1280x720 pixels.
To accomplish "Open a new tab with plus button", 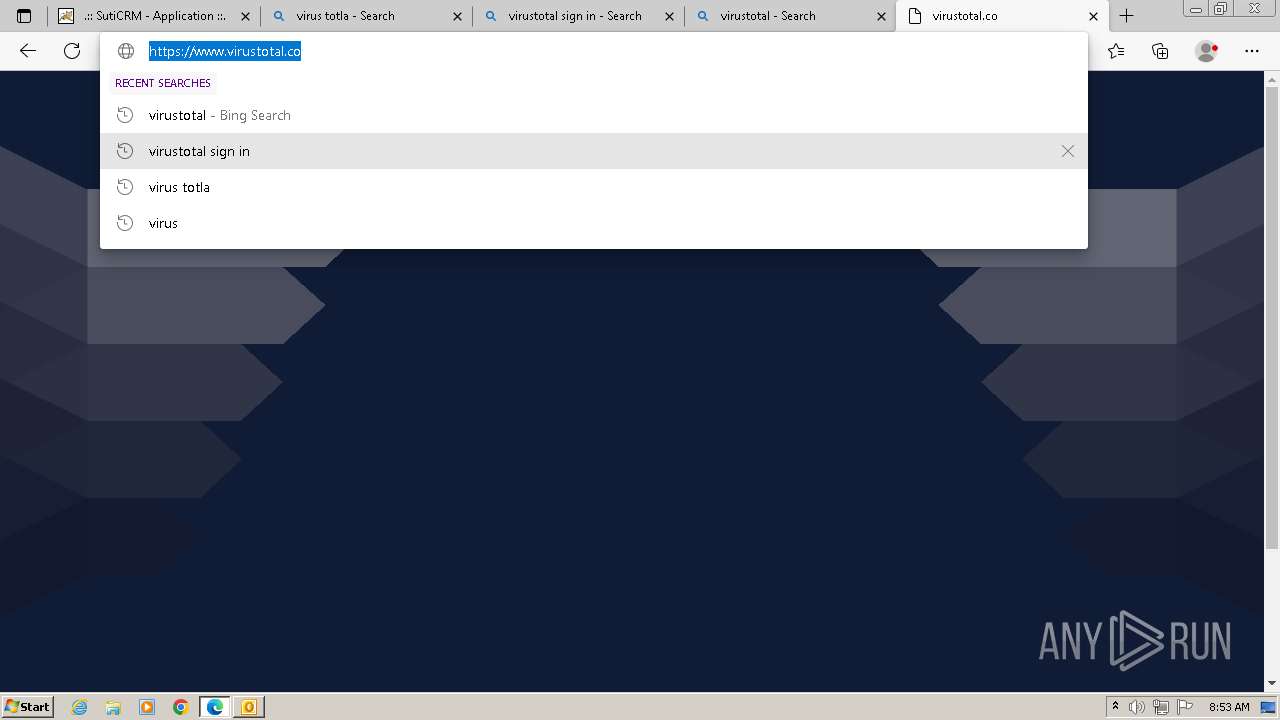I will [x=1127, y=16].
